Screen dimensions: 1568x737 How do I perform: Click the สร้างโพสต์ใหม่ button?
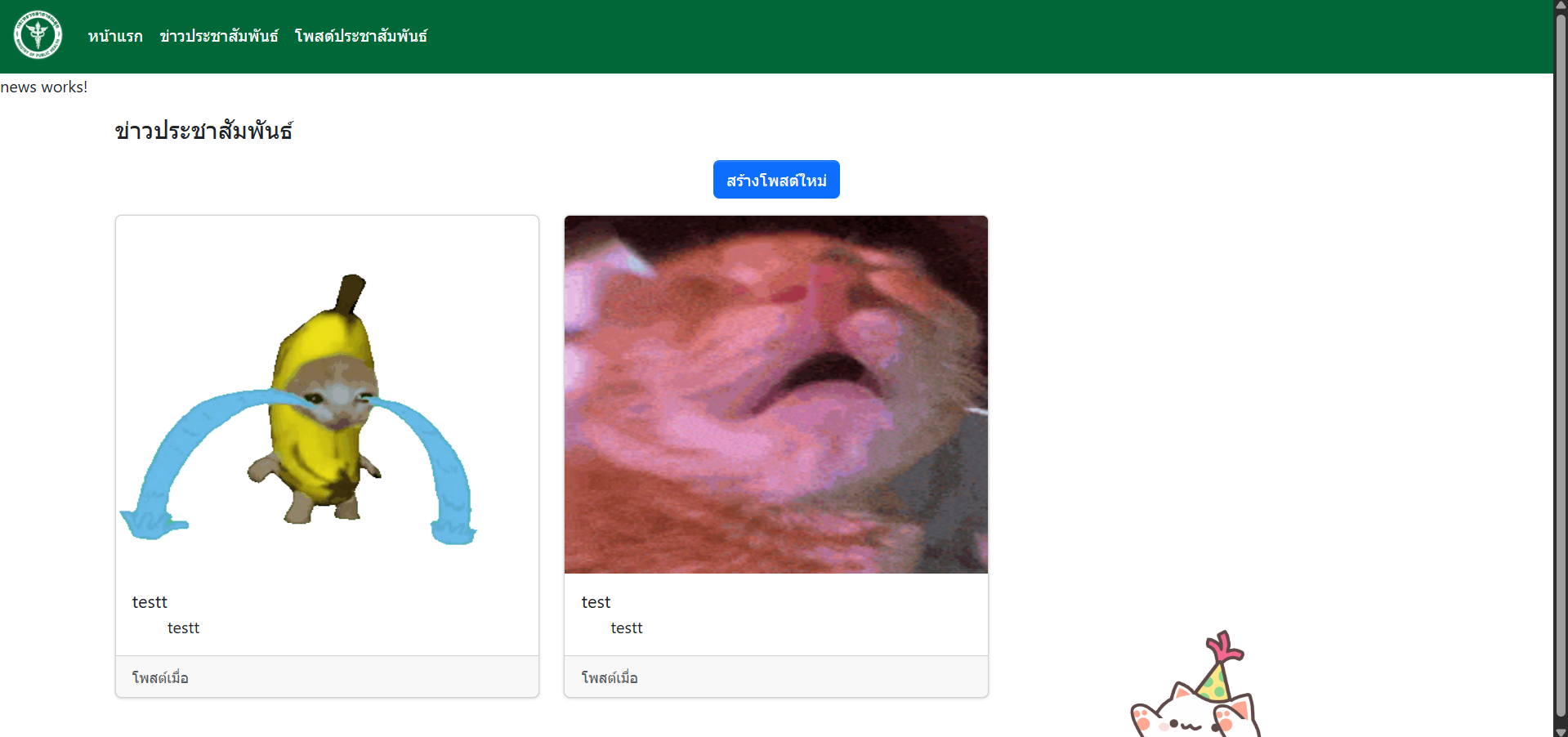click(775, 179)
